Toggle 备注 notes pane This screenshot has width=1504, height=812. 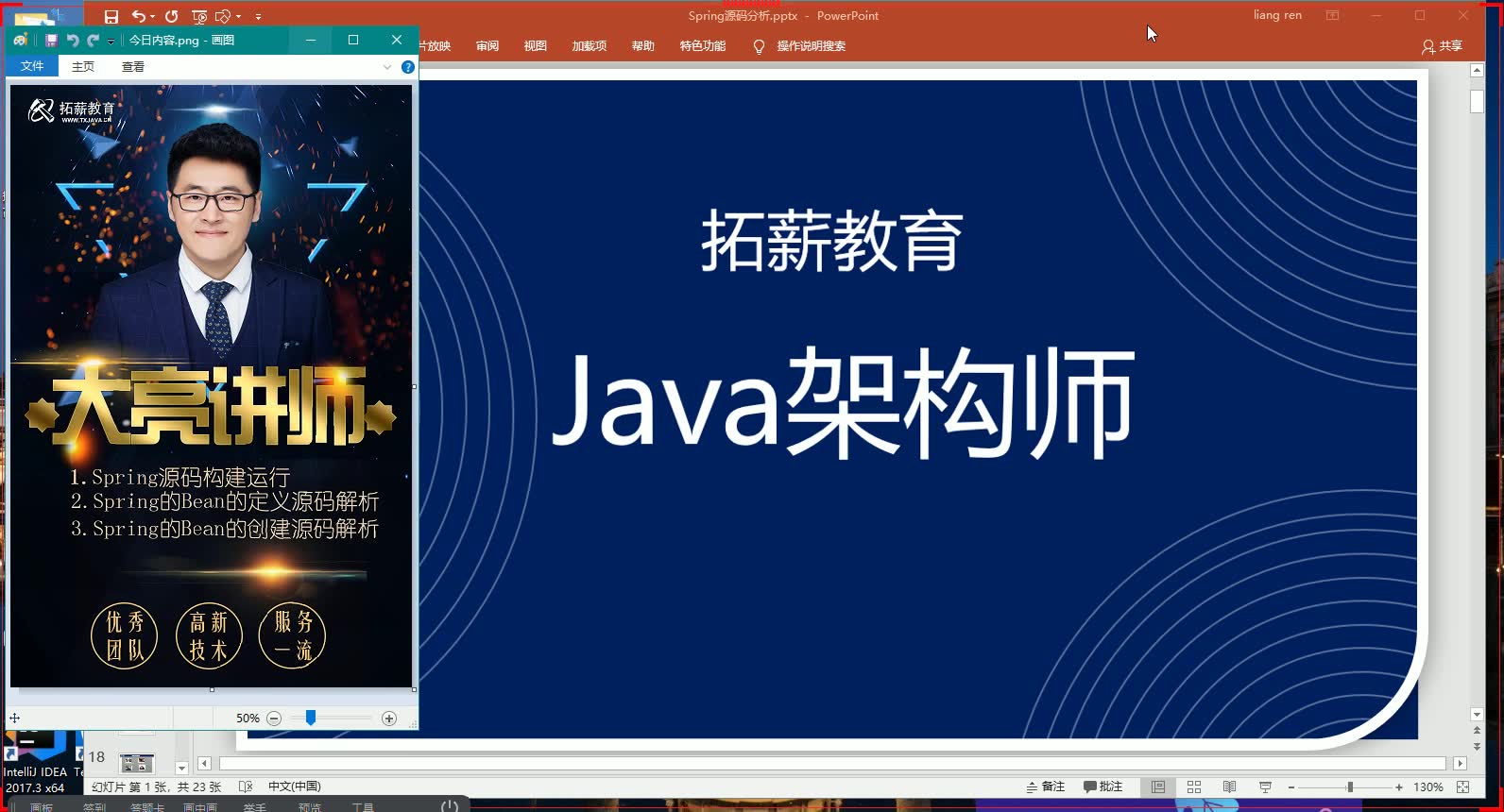tap(1046, 787)
